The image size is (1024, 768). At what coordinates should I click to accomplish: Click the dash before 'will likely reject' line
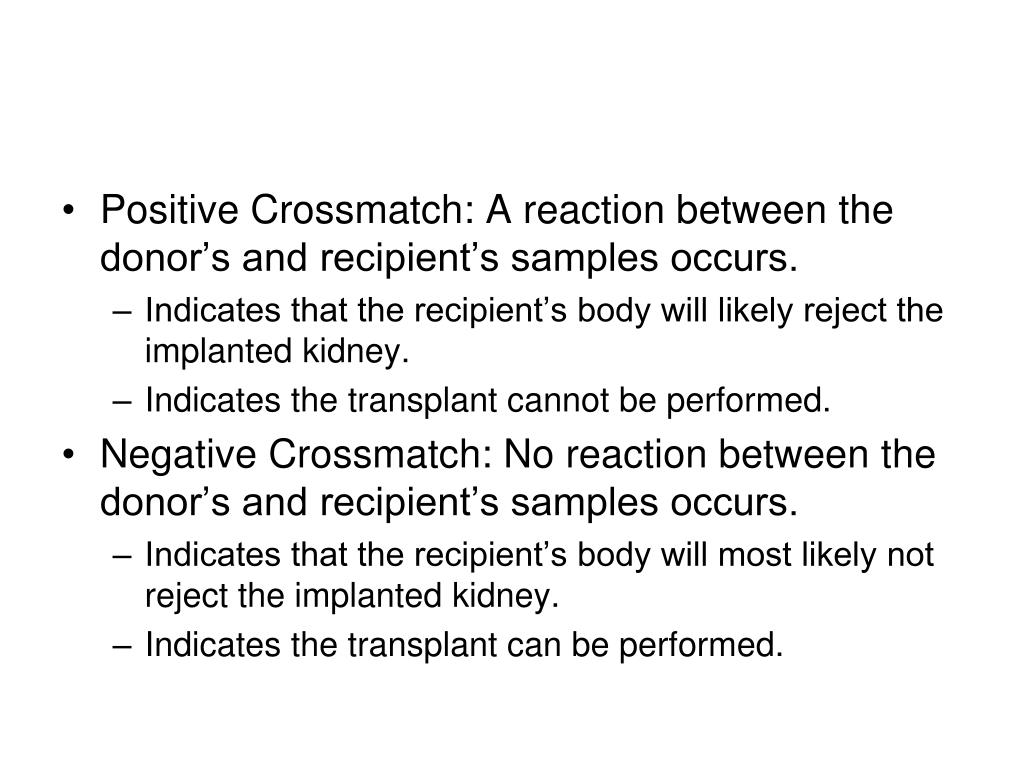click(128, 312)
